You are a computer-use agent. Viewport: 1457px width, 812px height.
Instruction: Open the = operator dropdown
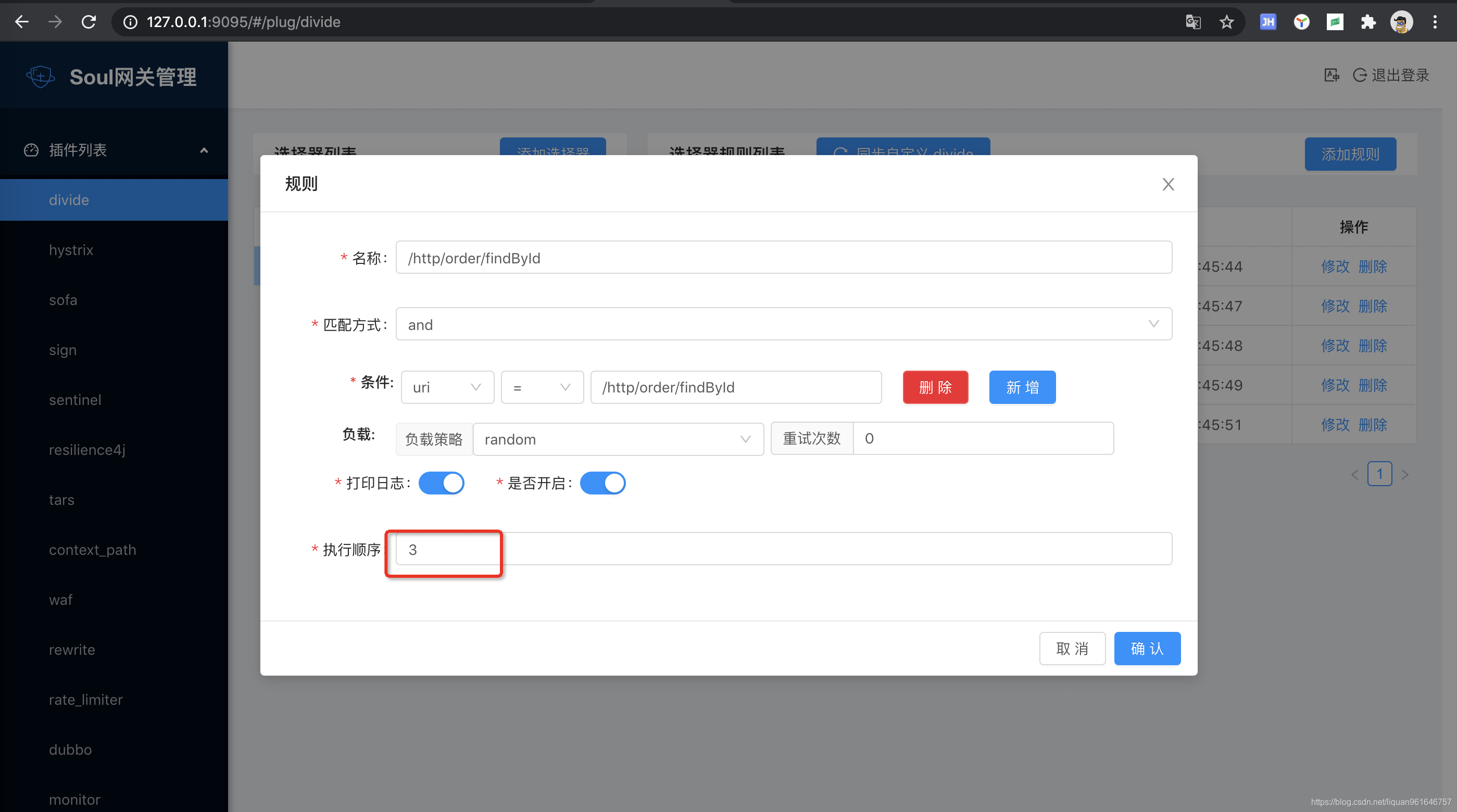pos(542,387)
